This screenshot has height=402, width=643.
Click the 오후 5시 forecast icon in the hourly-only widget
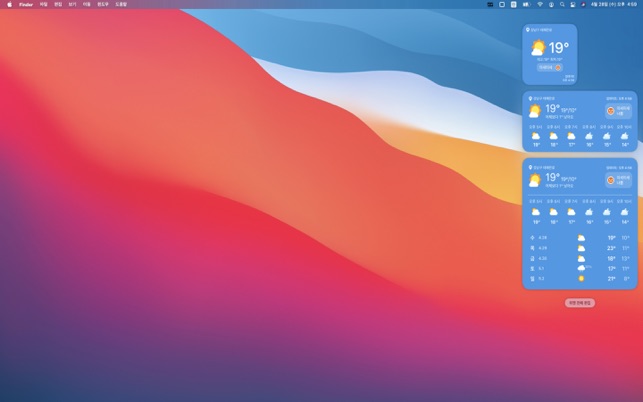[x=536, y=136]
